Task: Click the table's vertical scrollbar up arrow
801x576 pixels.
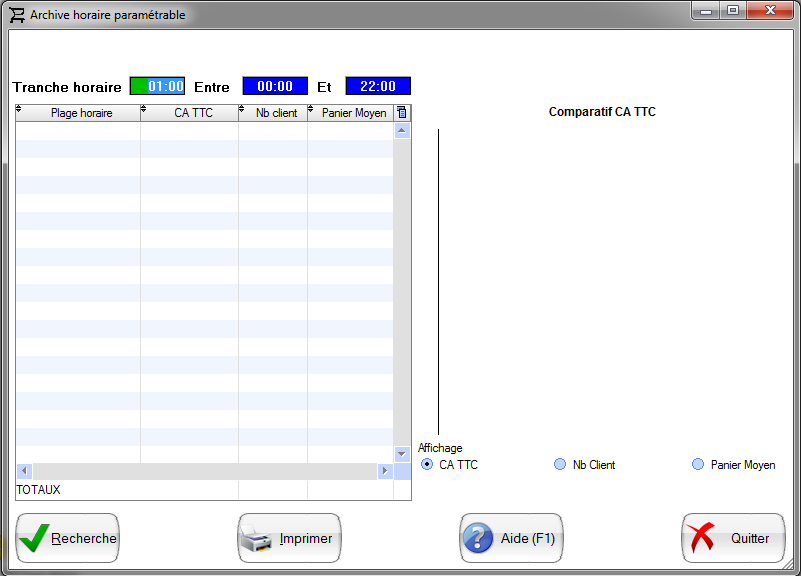Action: pos(402,130)
